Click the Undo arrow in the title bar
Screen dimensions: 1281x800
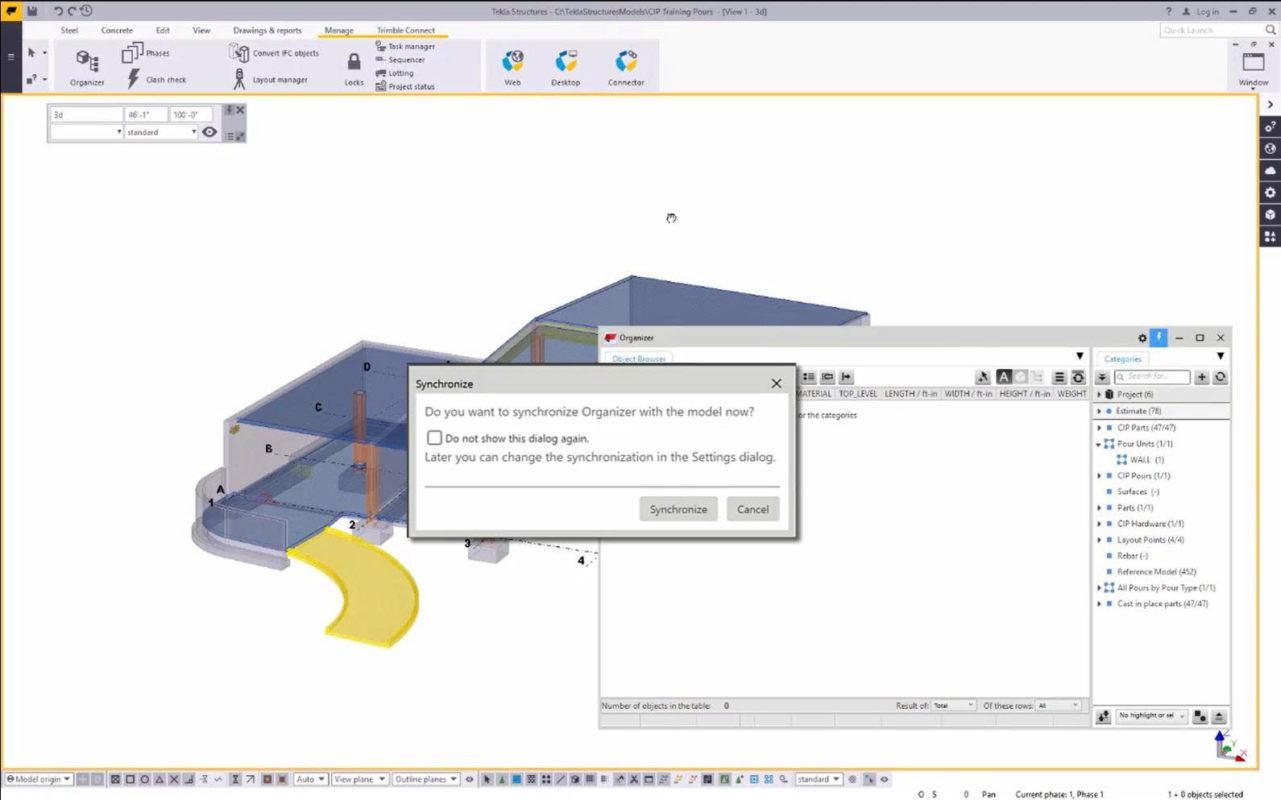(58, 11)
